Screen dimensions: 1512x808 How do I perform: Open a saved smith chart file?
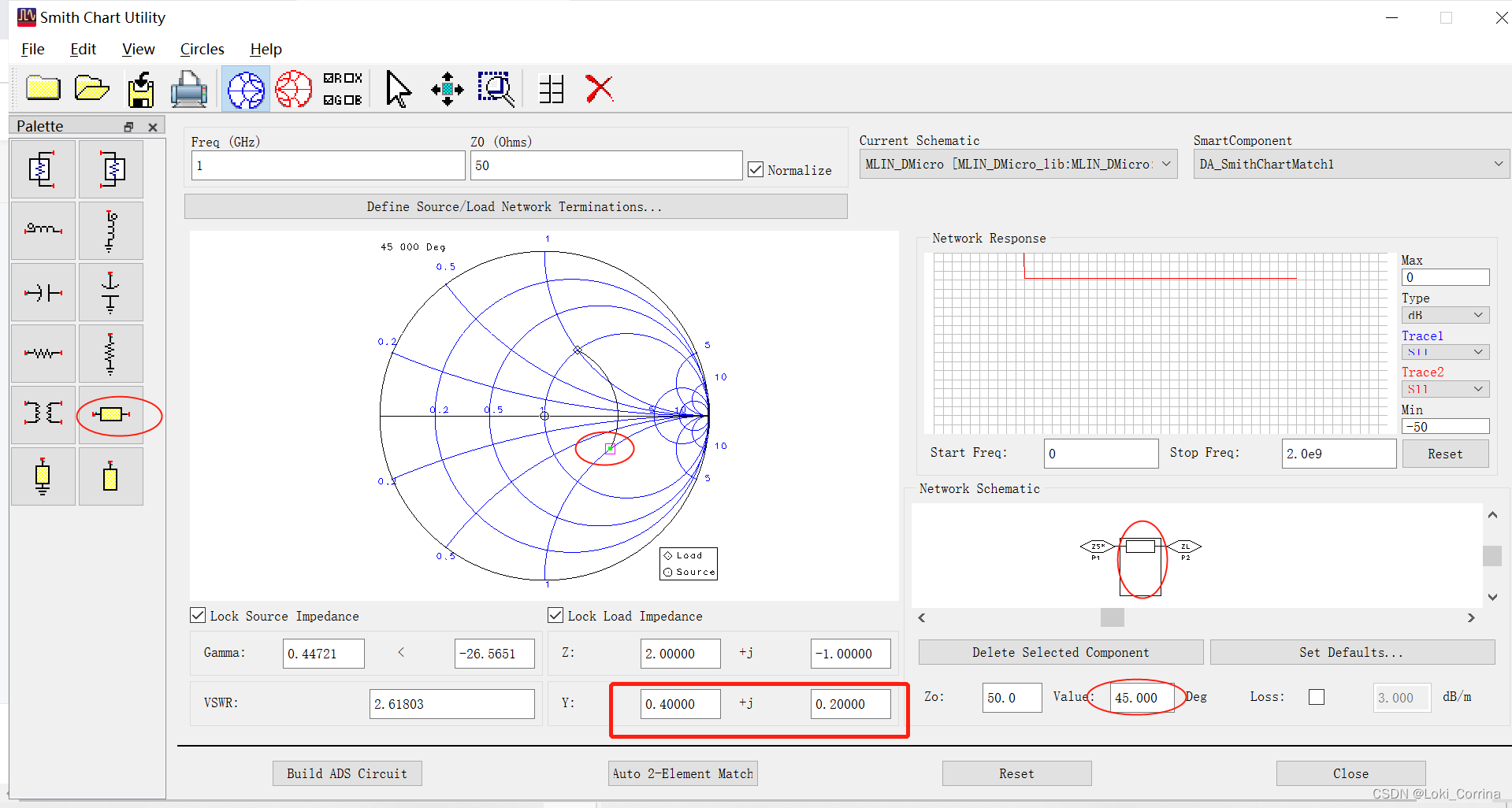(91, 88)
